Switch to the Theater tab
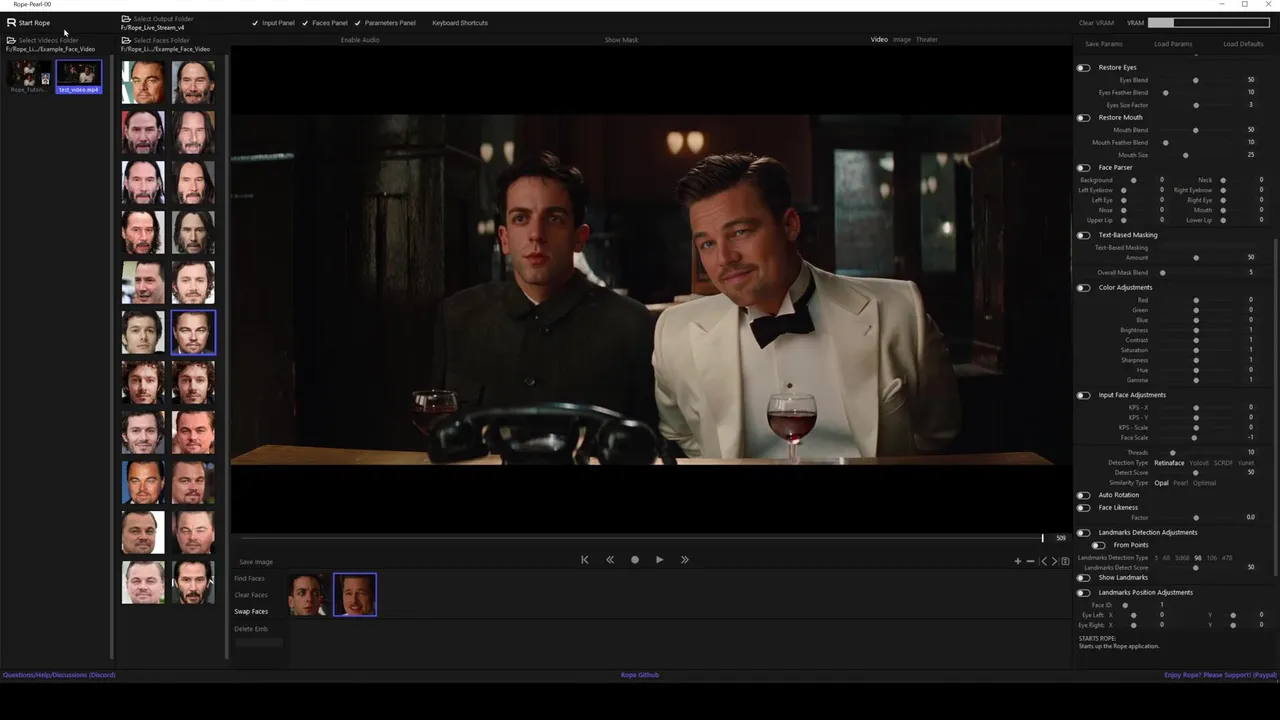This screenshot has width=1280, height=720. (927, 40)
